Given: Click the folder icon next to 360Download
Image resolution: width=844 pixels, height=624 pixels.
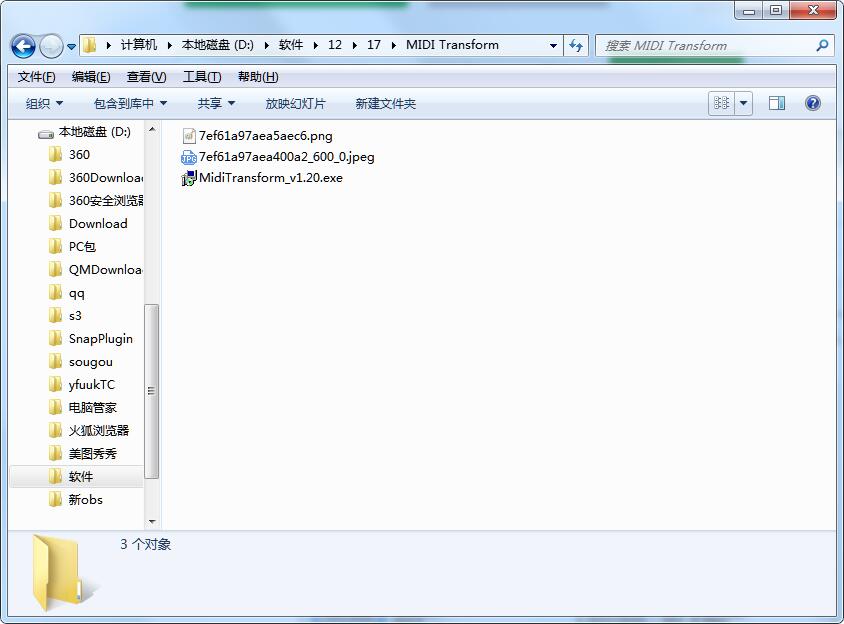Looking at the screenshot, I should [55, 177].
